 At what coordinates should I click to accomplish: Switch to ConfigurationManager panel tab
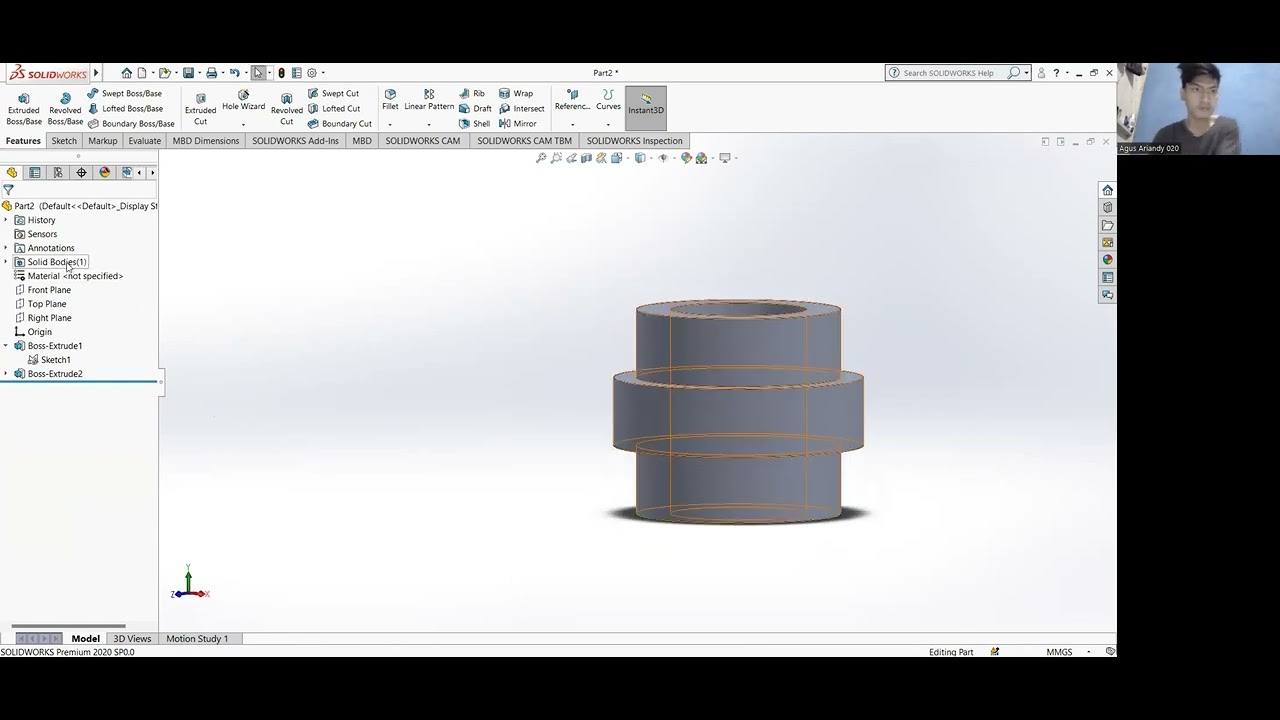click(58, 173)
